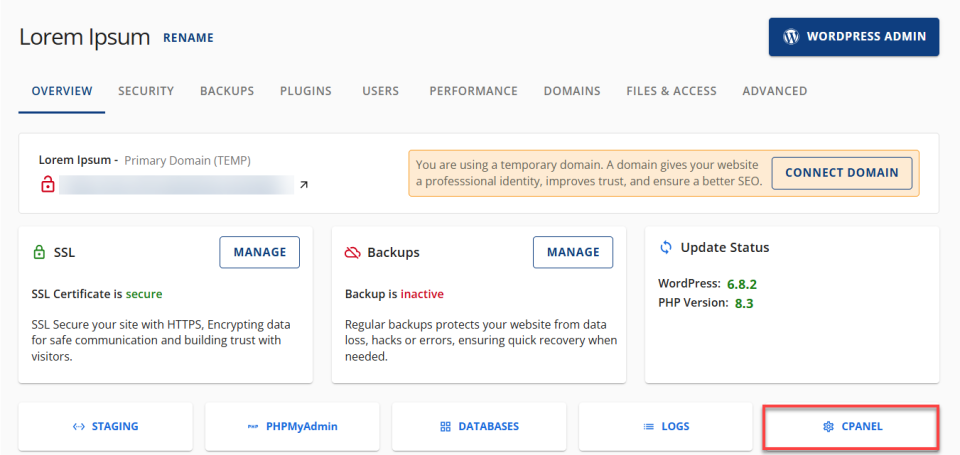
Task: Click the WordPress logo icon
Action: tap(791, 37)
